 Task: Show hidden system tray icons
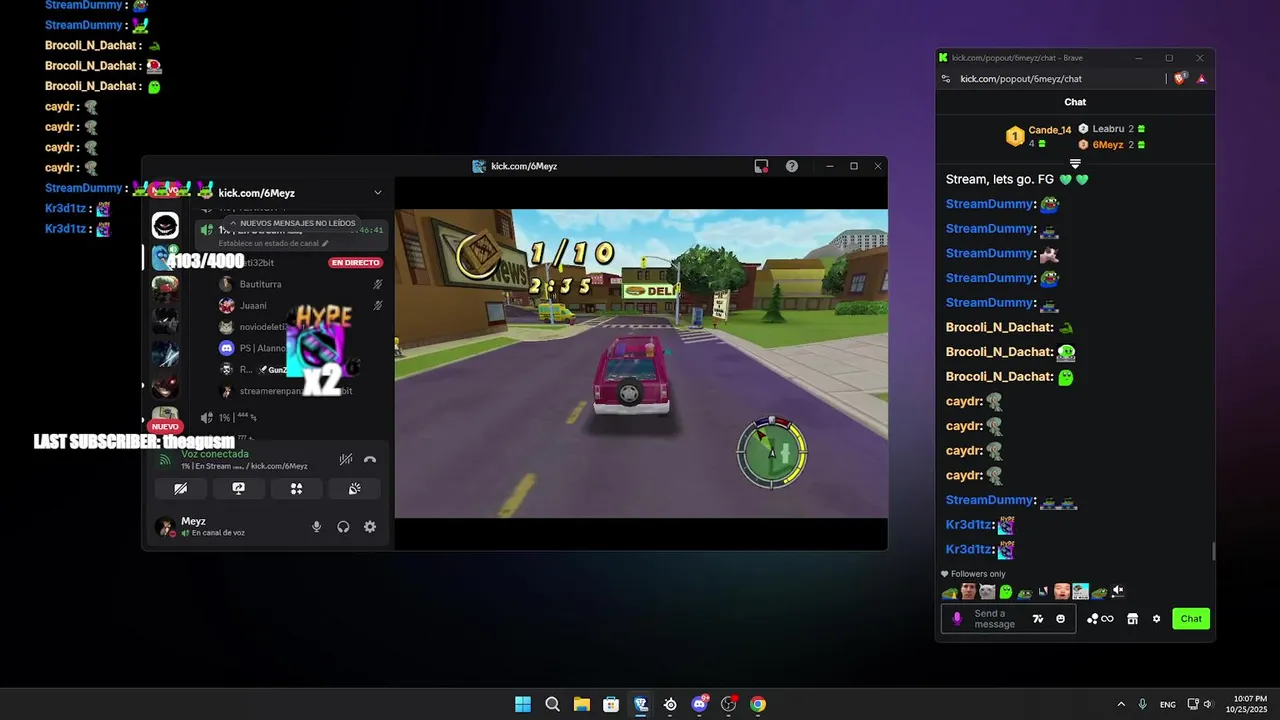click(x=1121, y=704)
